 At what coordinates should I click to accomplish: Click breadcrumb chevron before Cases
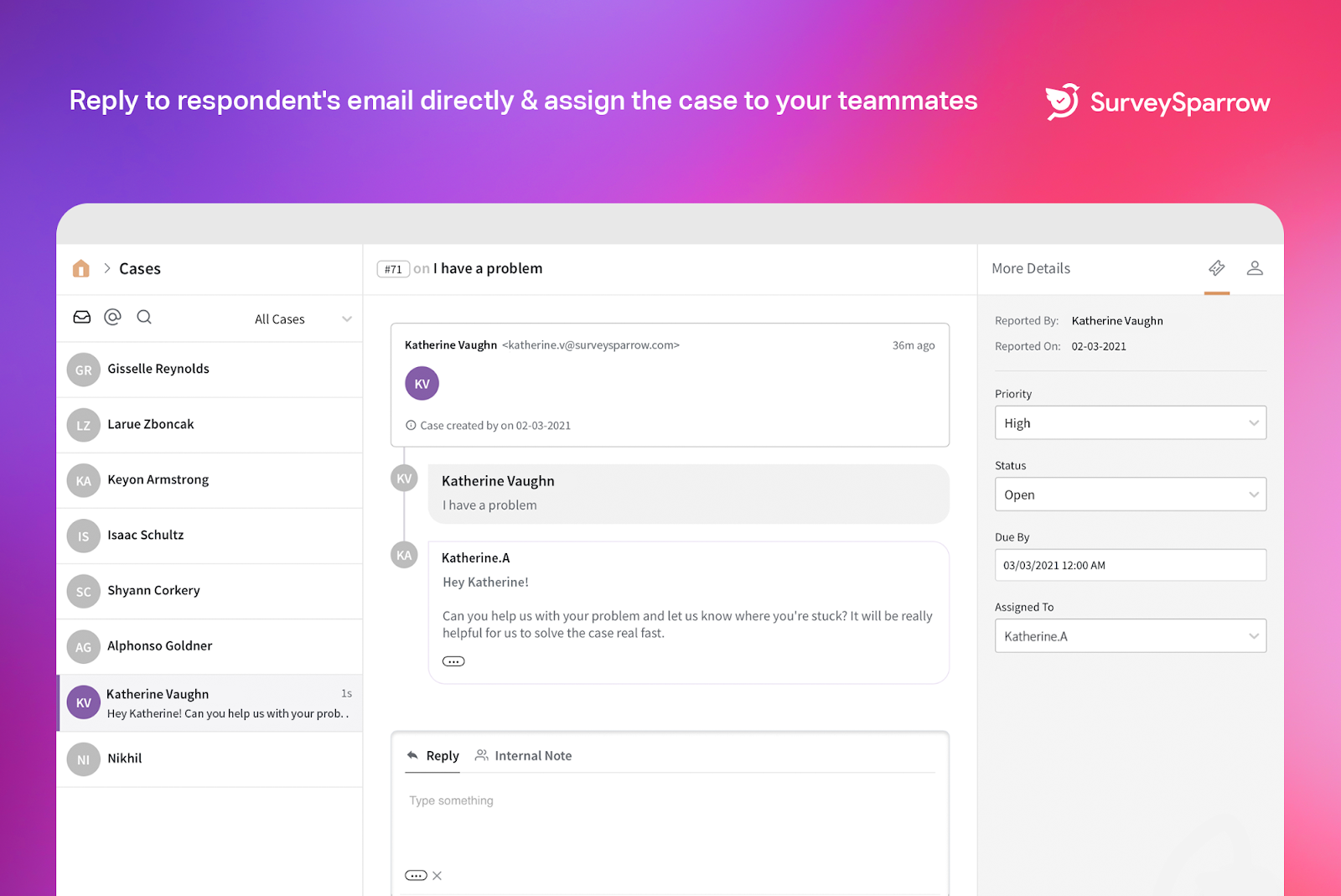[107, 268]
